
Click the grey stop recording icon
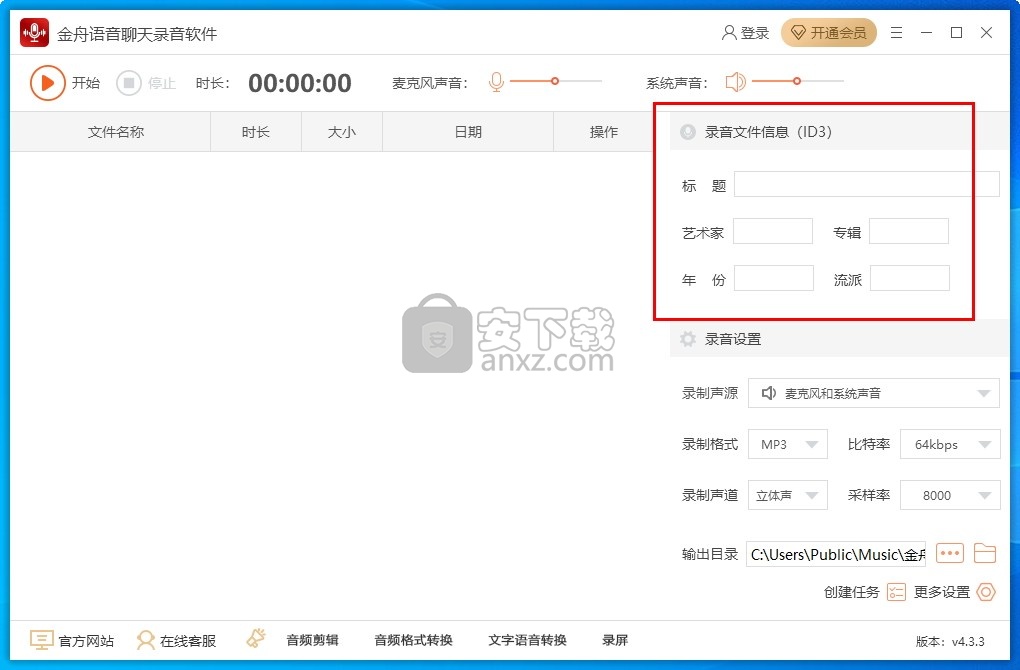(129, 83)
